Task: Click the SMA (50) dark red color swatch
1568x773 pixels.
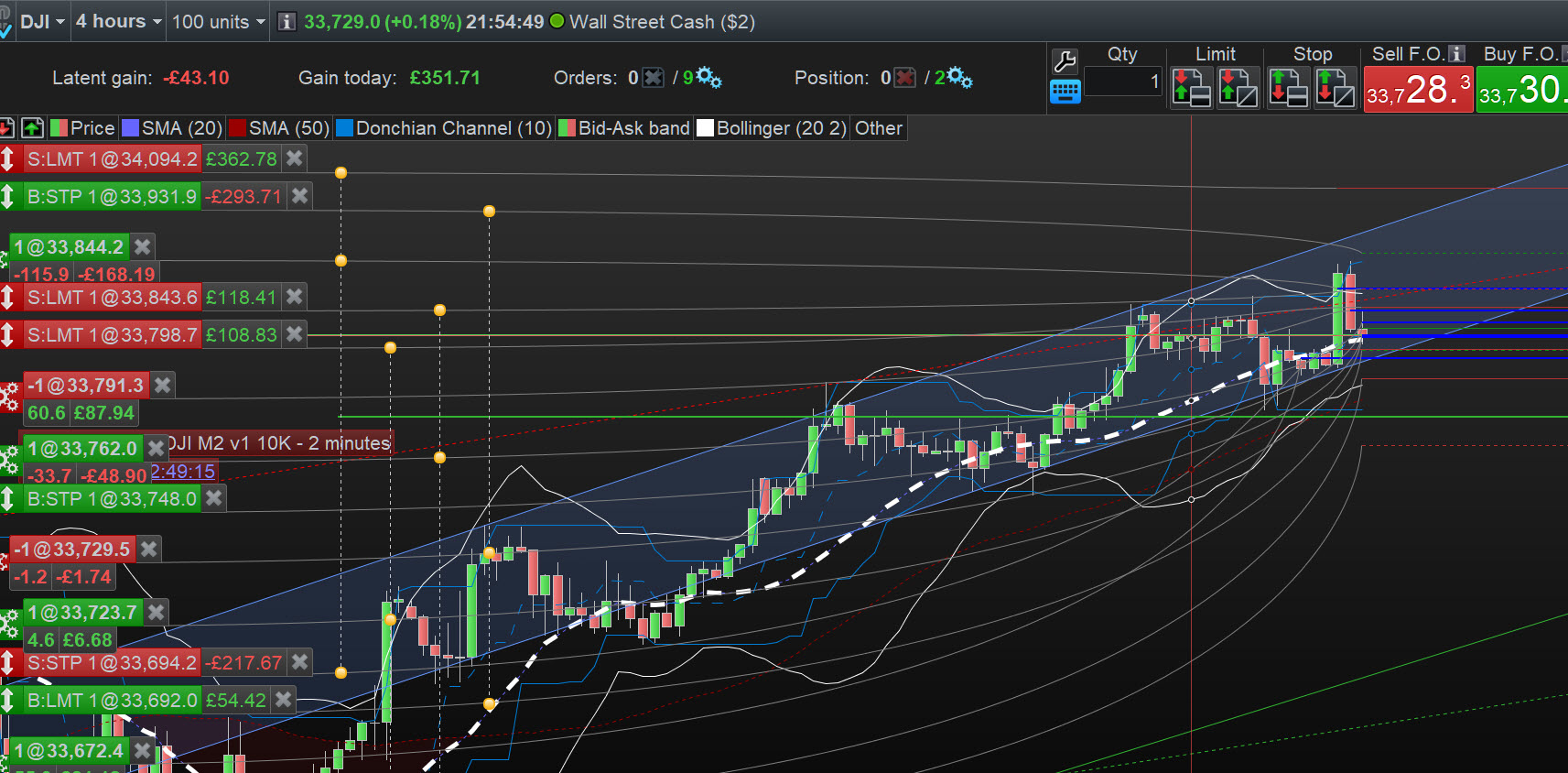Action: pos(237,128)
